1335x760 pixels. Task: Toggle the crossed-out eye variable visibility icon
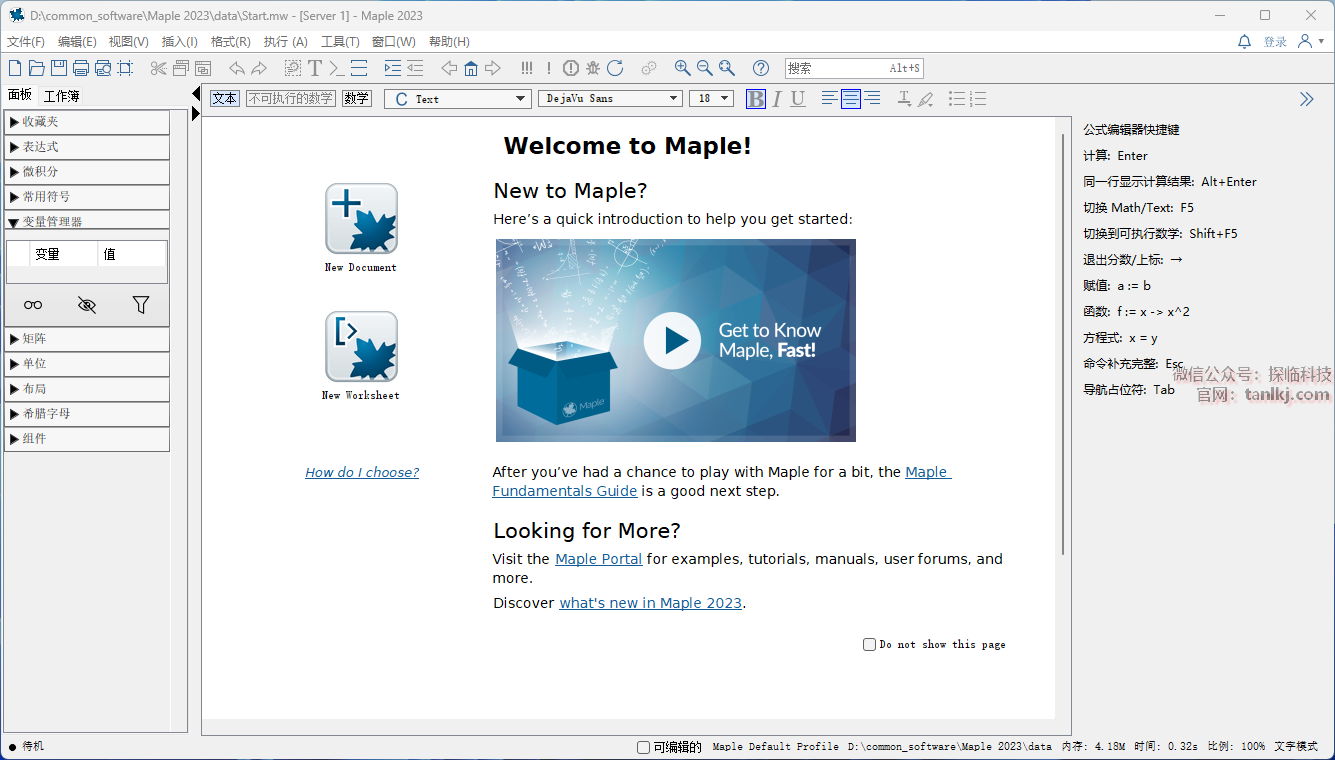[87, 305]
